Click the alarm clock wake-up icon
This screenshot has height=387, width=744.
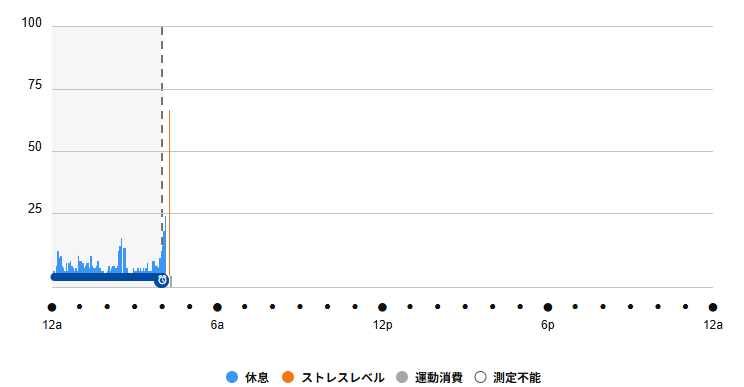[x=162, y=280]
